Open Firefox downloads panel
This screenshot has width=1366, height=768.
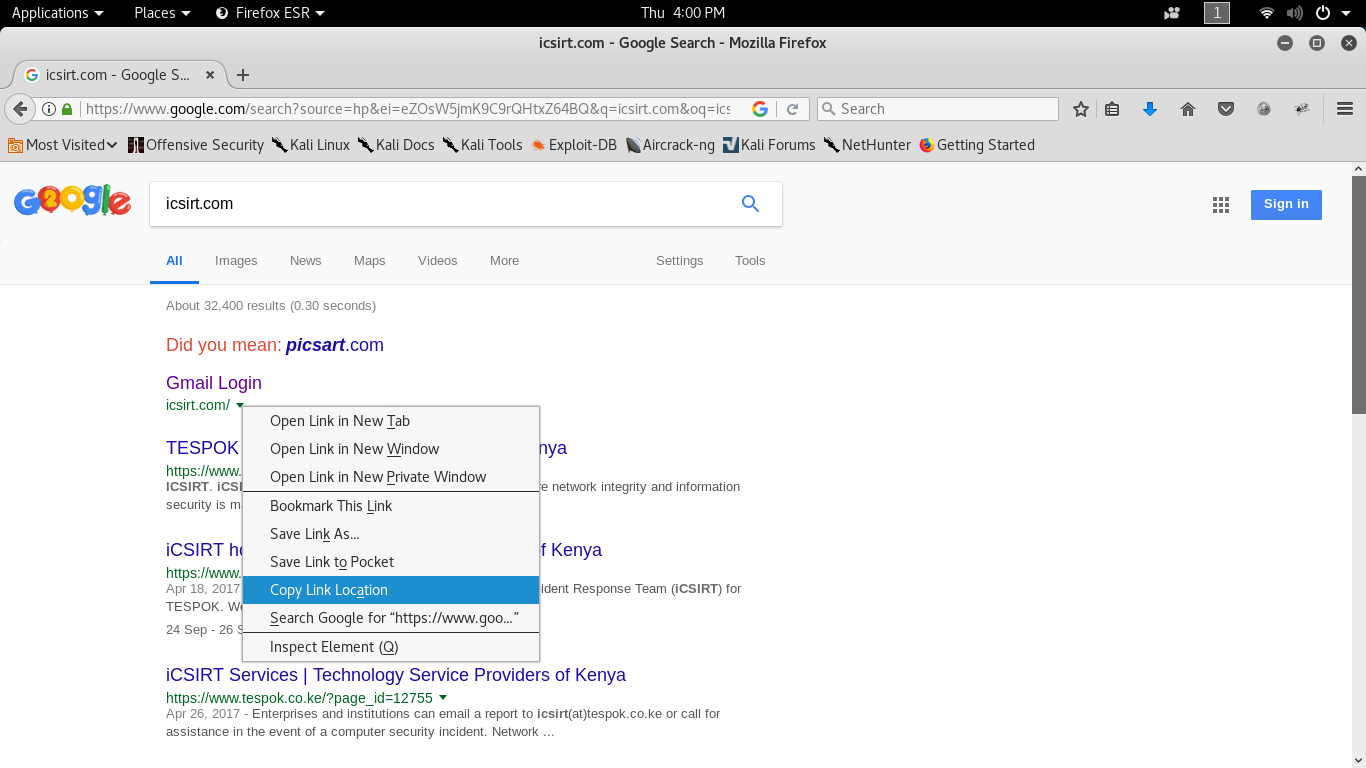[x=1150, y=108]
